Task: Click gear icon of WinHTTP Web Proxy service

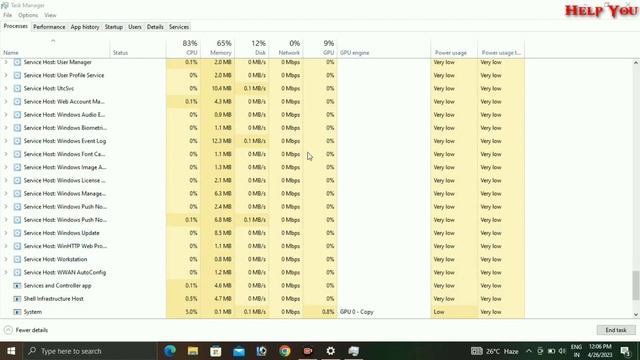Action: click(x=17, y=246)
